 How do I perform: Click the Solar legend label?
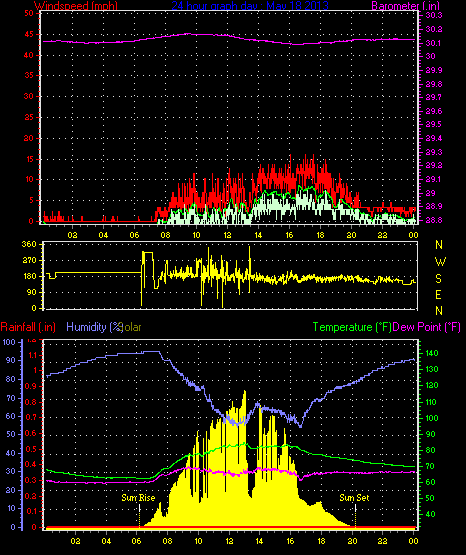coord(131,327)
